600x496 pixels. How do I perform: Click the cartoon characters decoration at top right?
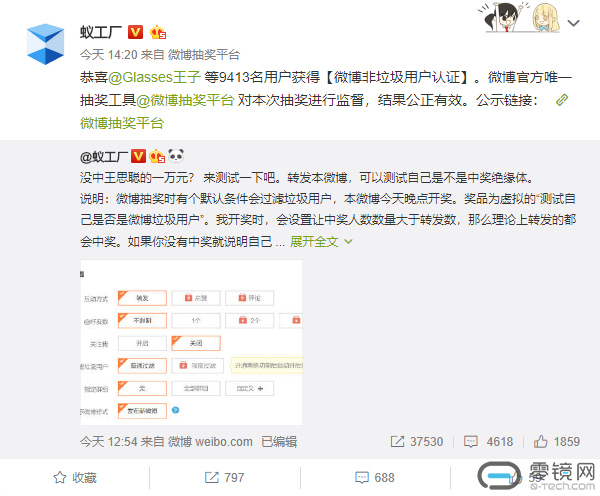click(x=518, y=18)
